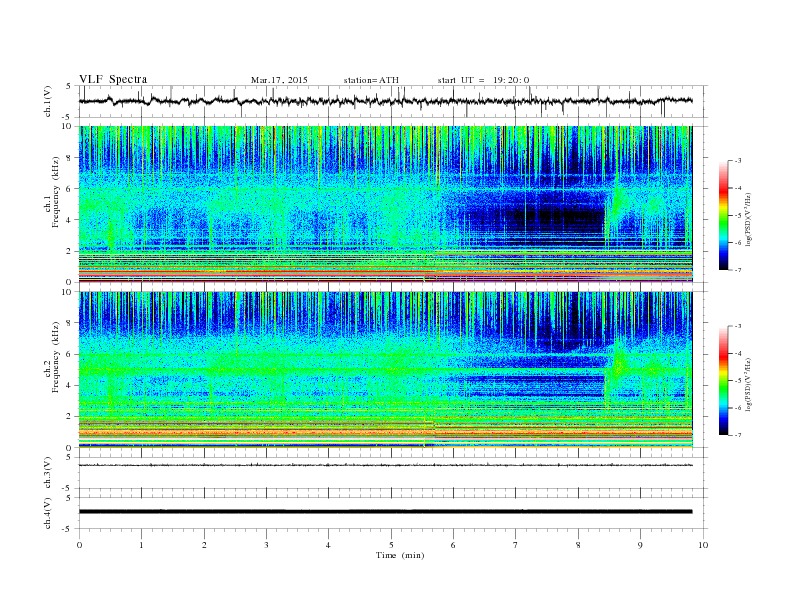Click the "-7" tick on ch.2 color bar
Screen dimensions: 792x612
(x=737, y=435)
